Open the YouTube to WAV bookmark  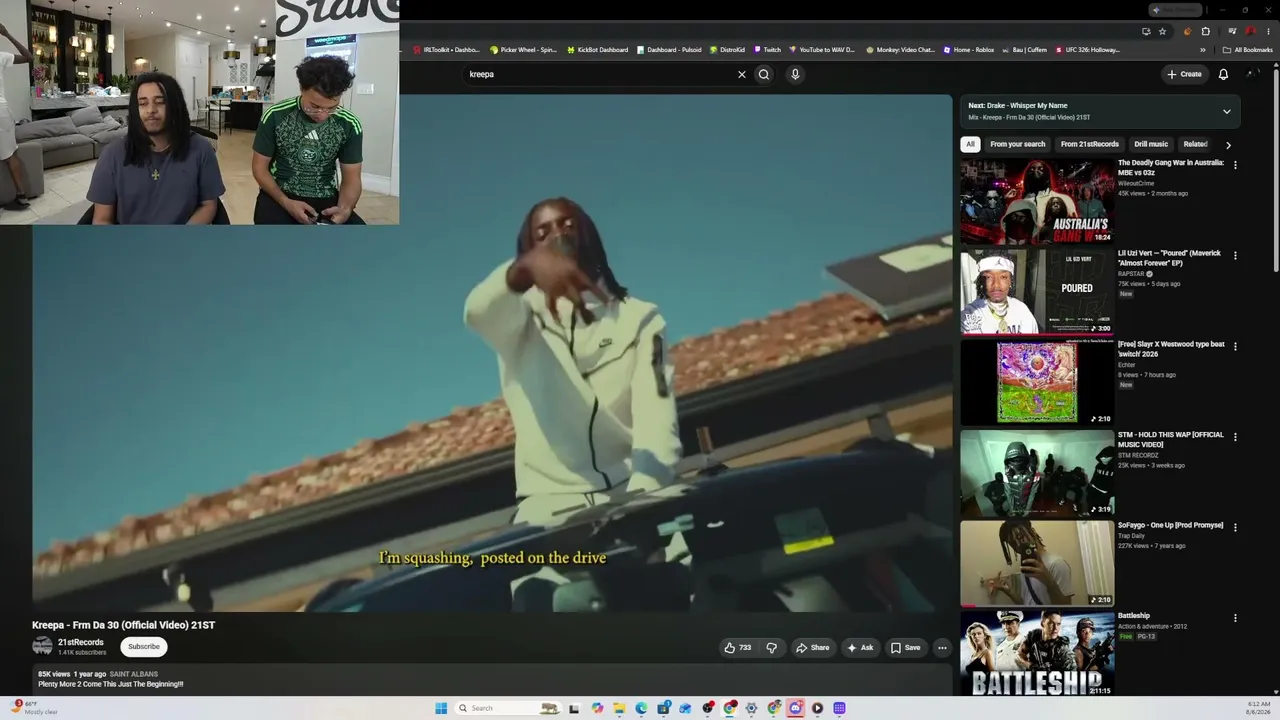pyautogui.click(x=822, y=50)
